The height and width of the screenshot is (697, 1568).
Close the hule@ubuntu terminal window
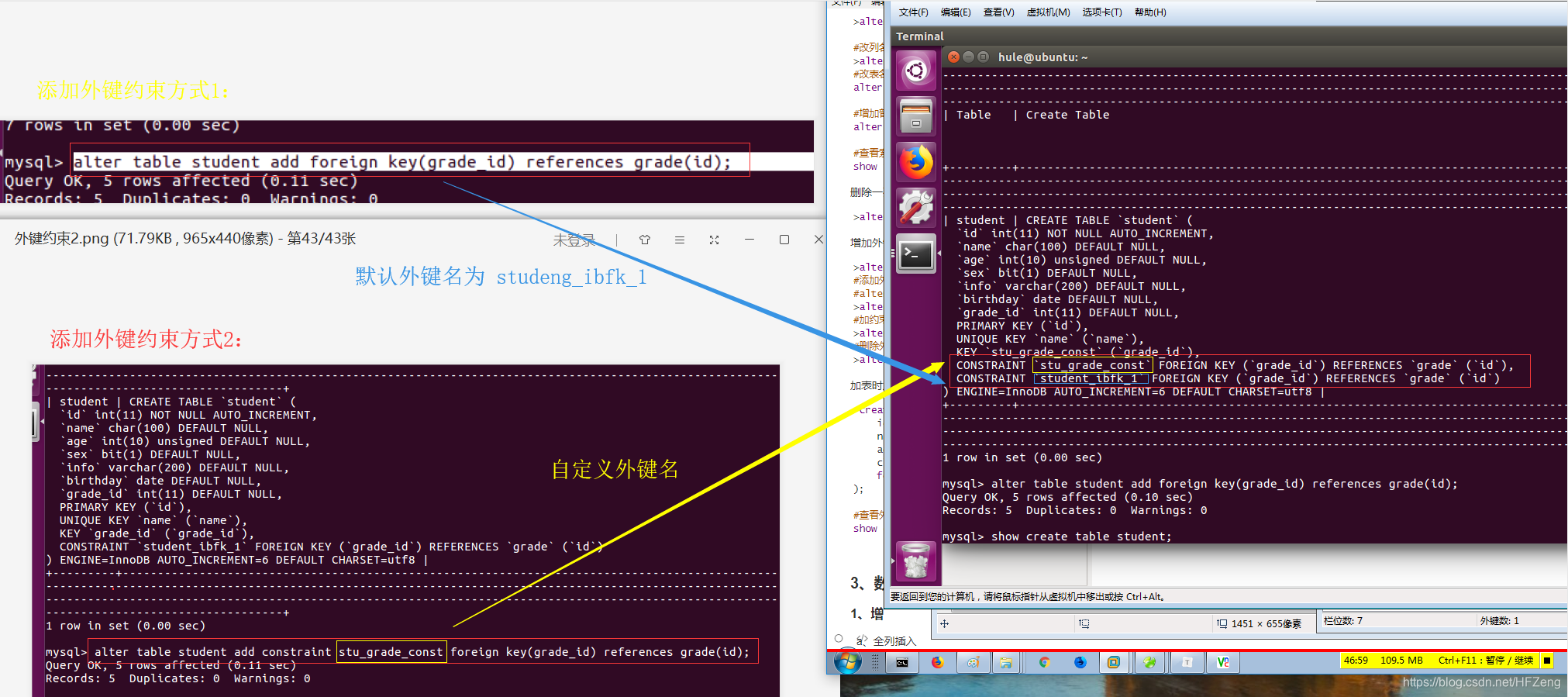coord(954,57)
